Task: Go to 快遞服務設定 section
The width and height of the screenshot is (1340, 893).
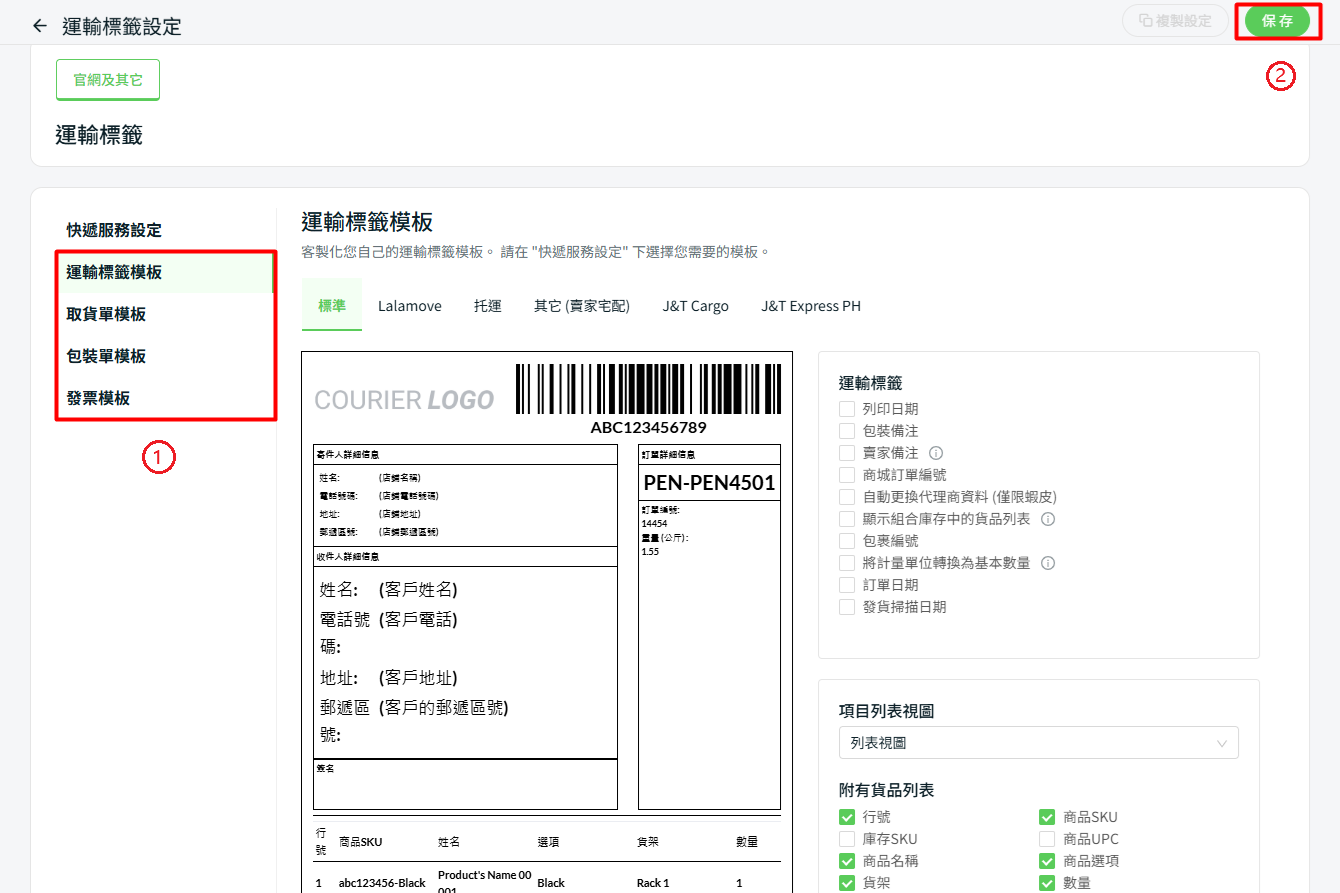Action: point(114,230)
